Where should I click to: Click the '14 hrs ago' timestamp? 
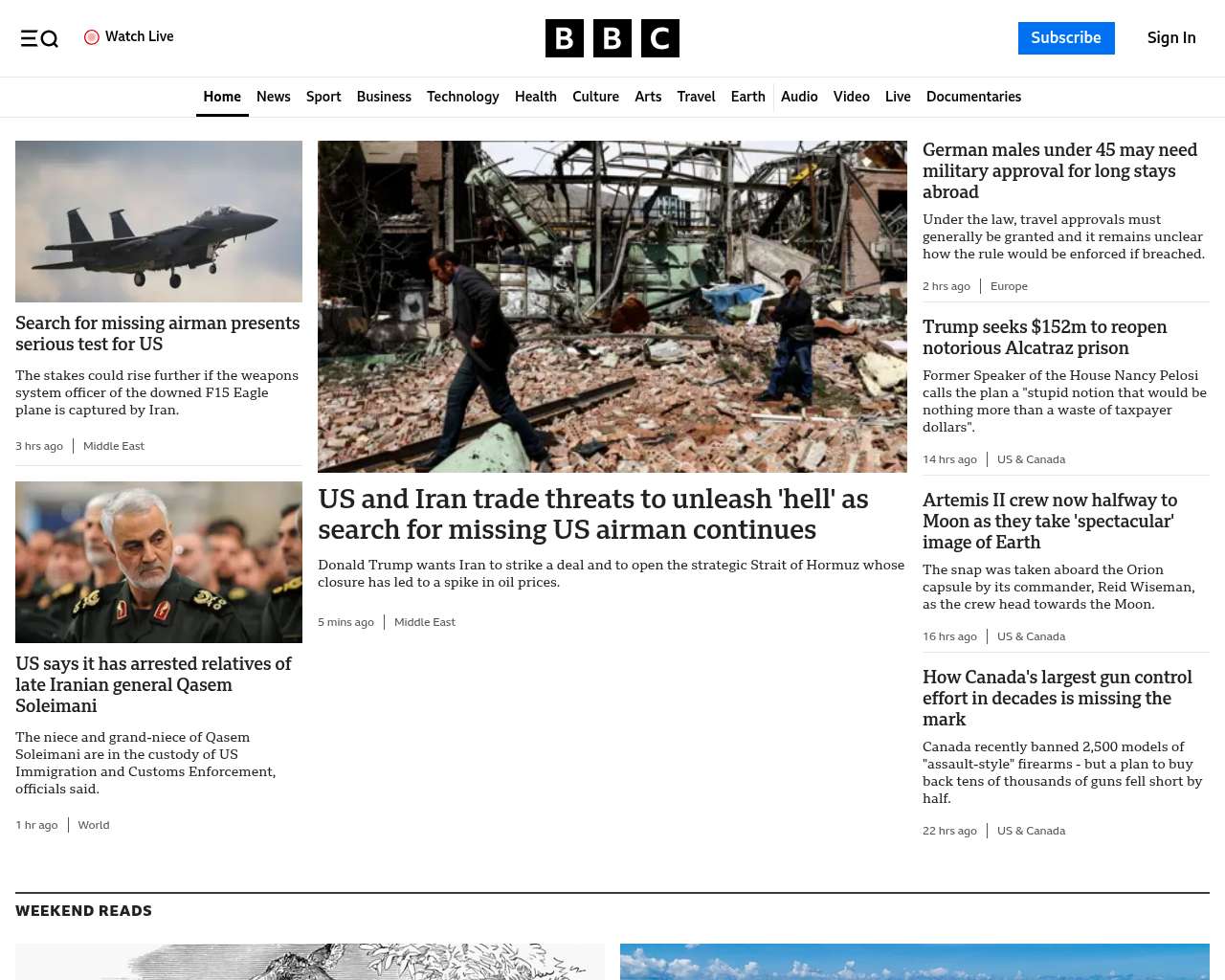point(949,459)
